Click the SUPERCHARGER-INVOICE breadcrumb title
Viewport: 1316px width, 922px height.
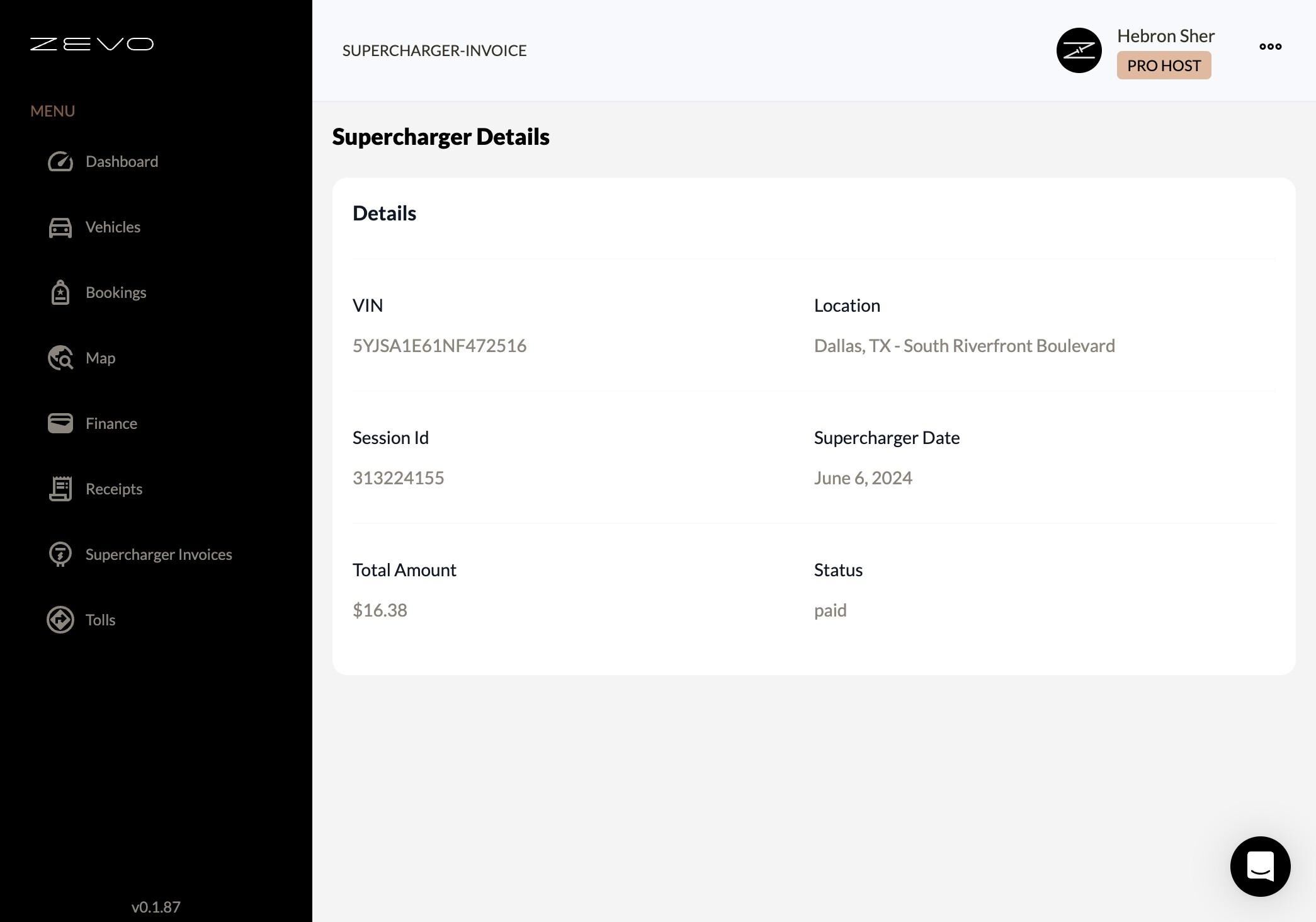(434, 50)
